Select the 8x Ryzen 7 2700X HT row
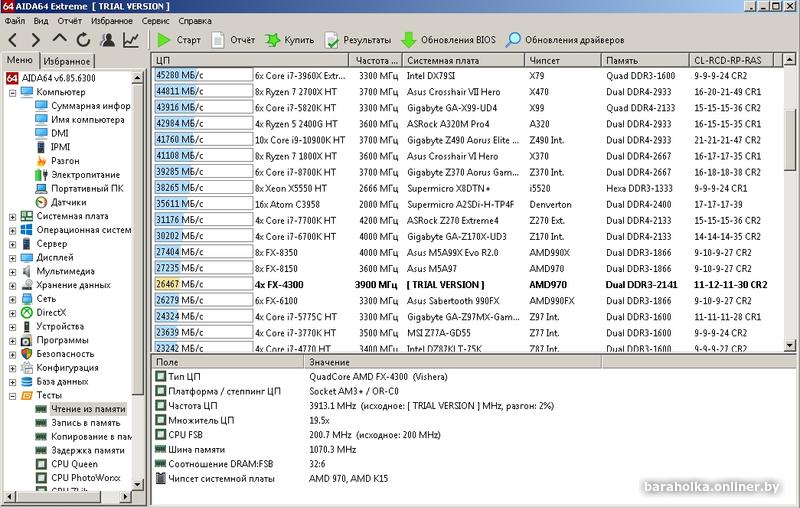The width and height of the screenshot is (800, 508). 468,92
